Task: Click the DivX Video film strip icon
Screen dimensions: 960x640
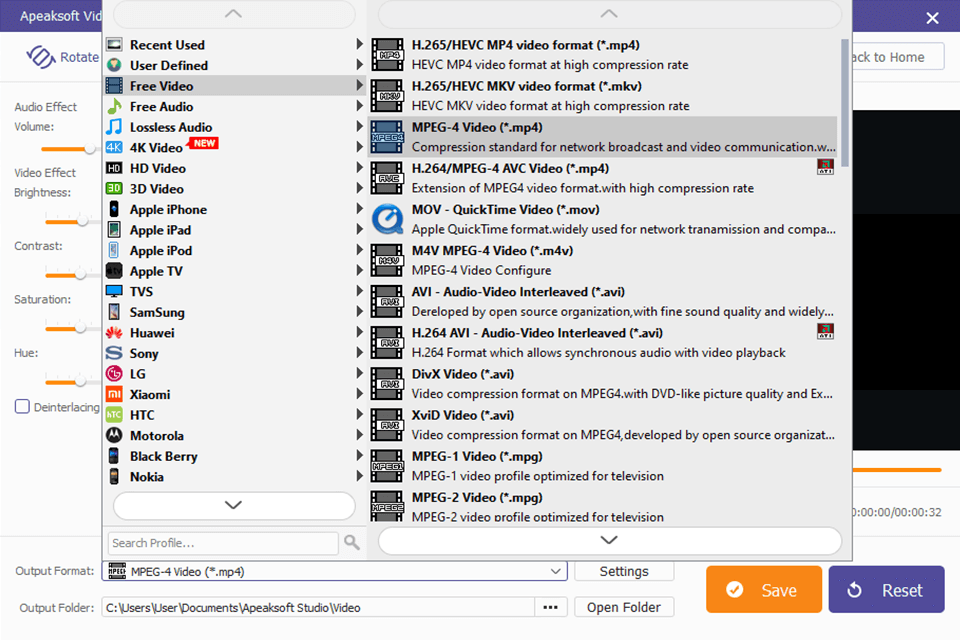Action: pyautogui.click(x=388, y=384)
